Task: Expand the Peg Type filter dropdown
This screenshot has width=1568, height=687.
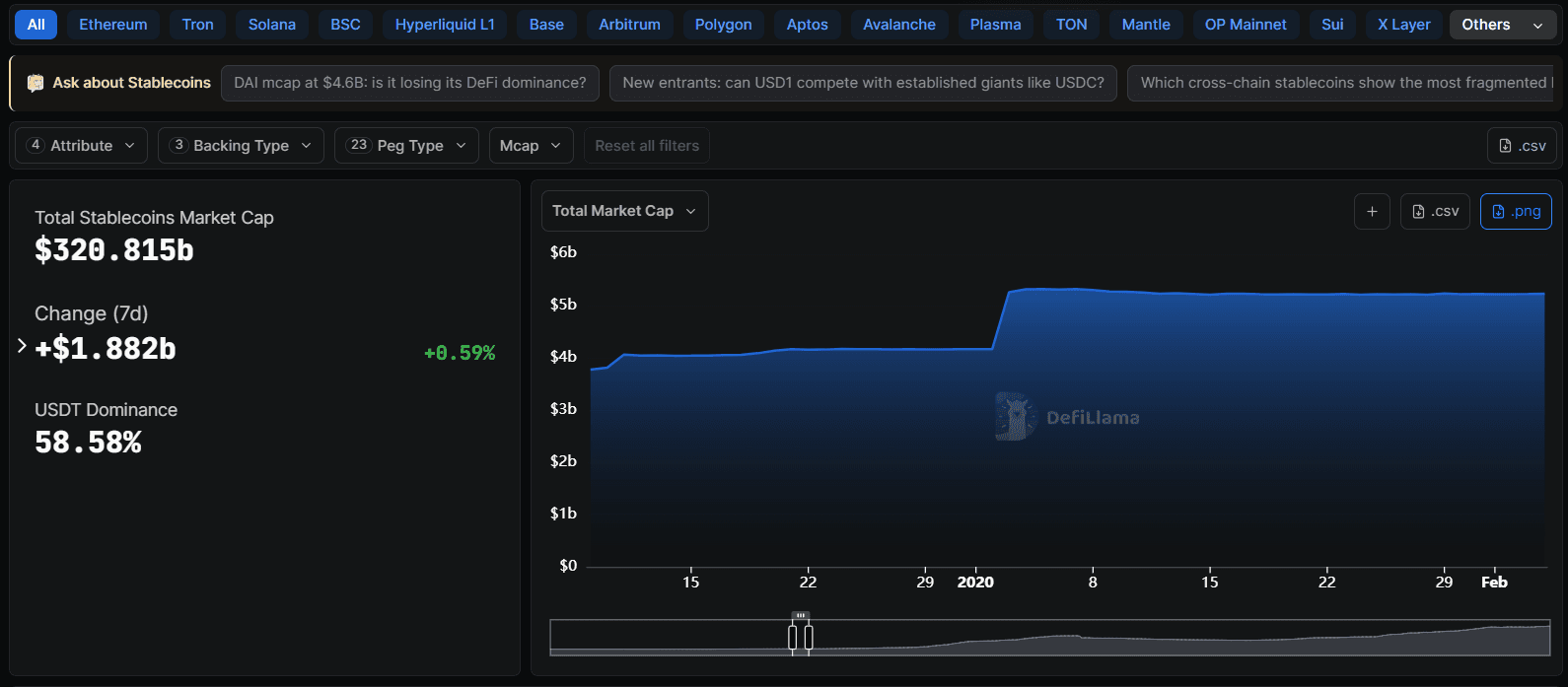Action: click(406, 146)
